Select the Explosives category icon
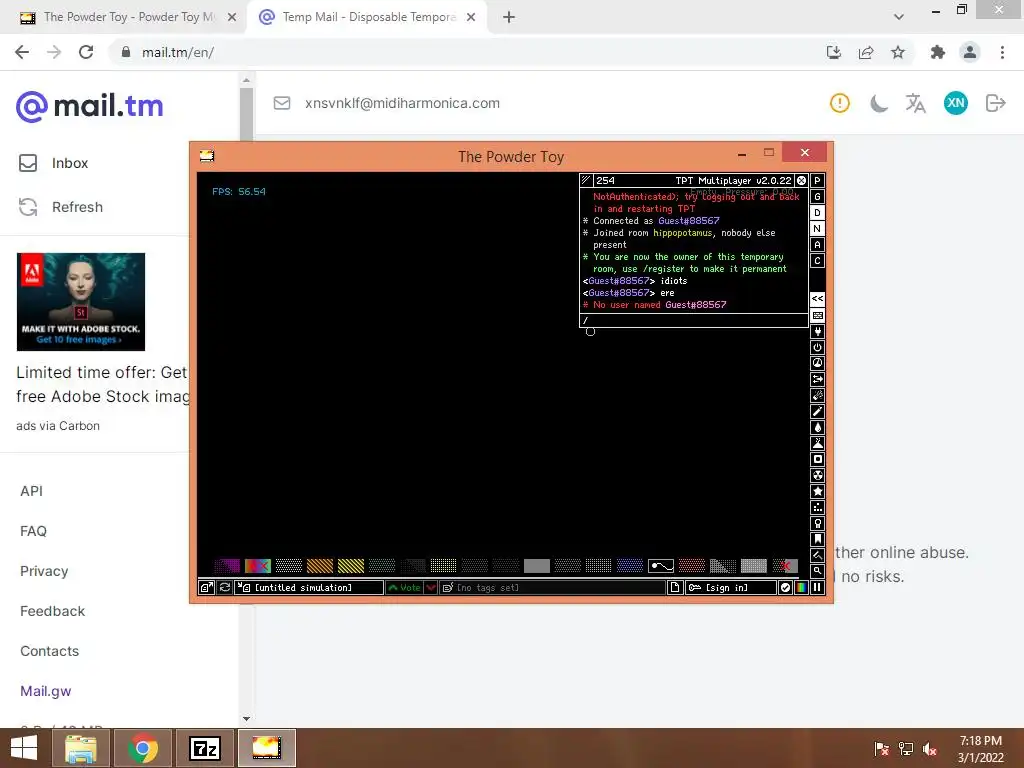Screen dimensions: 1024x768 pos(818,395)
